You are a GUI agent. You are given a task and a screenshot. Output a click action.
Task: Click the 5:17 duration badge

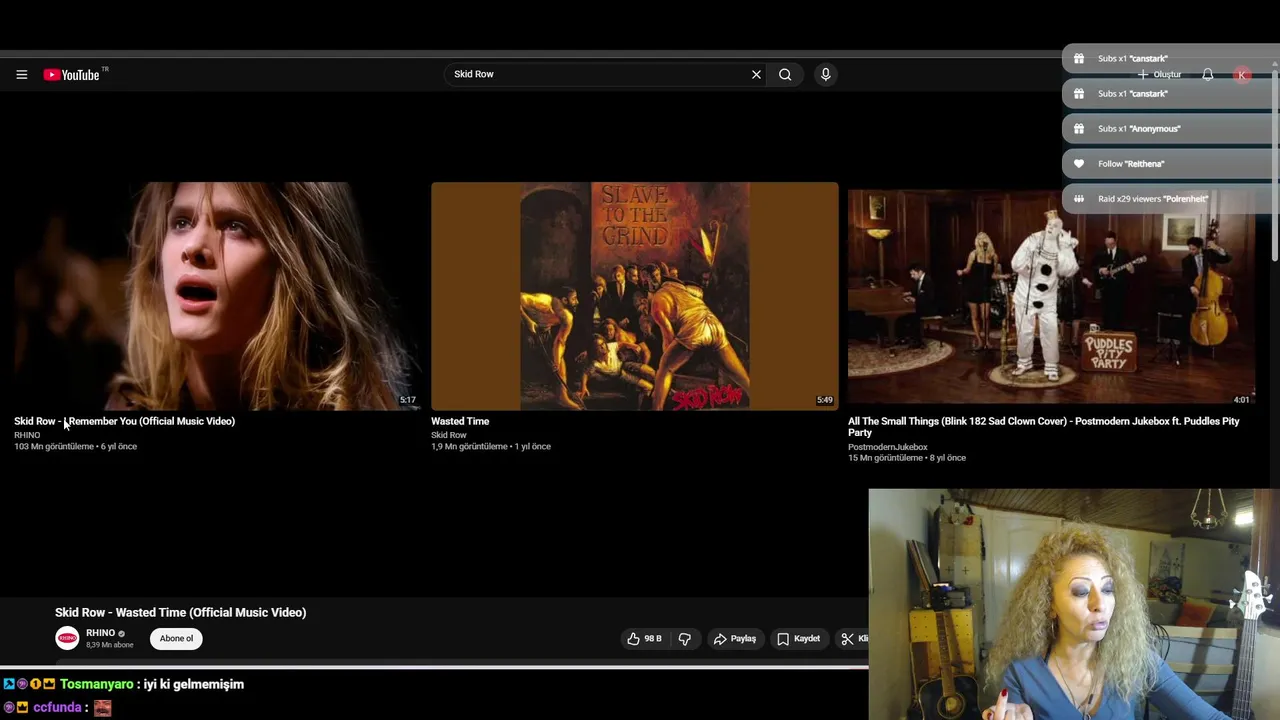pos(407,400)
